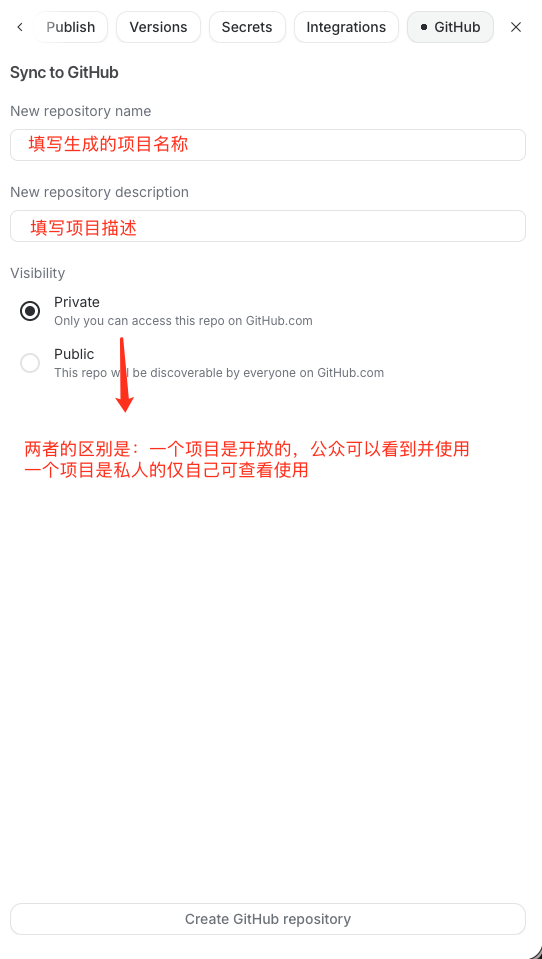Image resolution: width=542 pixels, height=959 pixels.
Task: Open the Secrets tab
Action: pyautogui.click(x=247, y=28)
